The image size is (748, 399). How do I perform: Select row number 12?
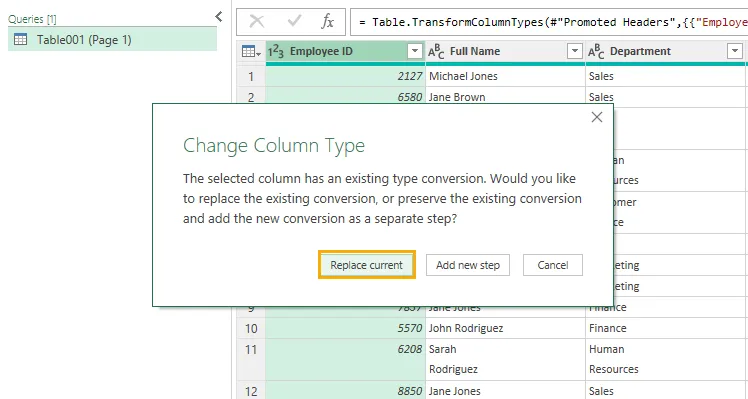click(251, 391)
